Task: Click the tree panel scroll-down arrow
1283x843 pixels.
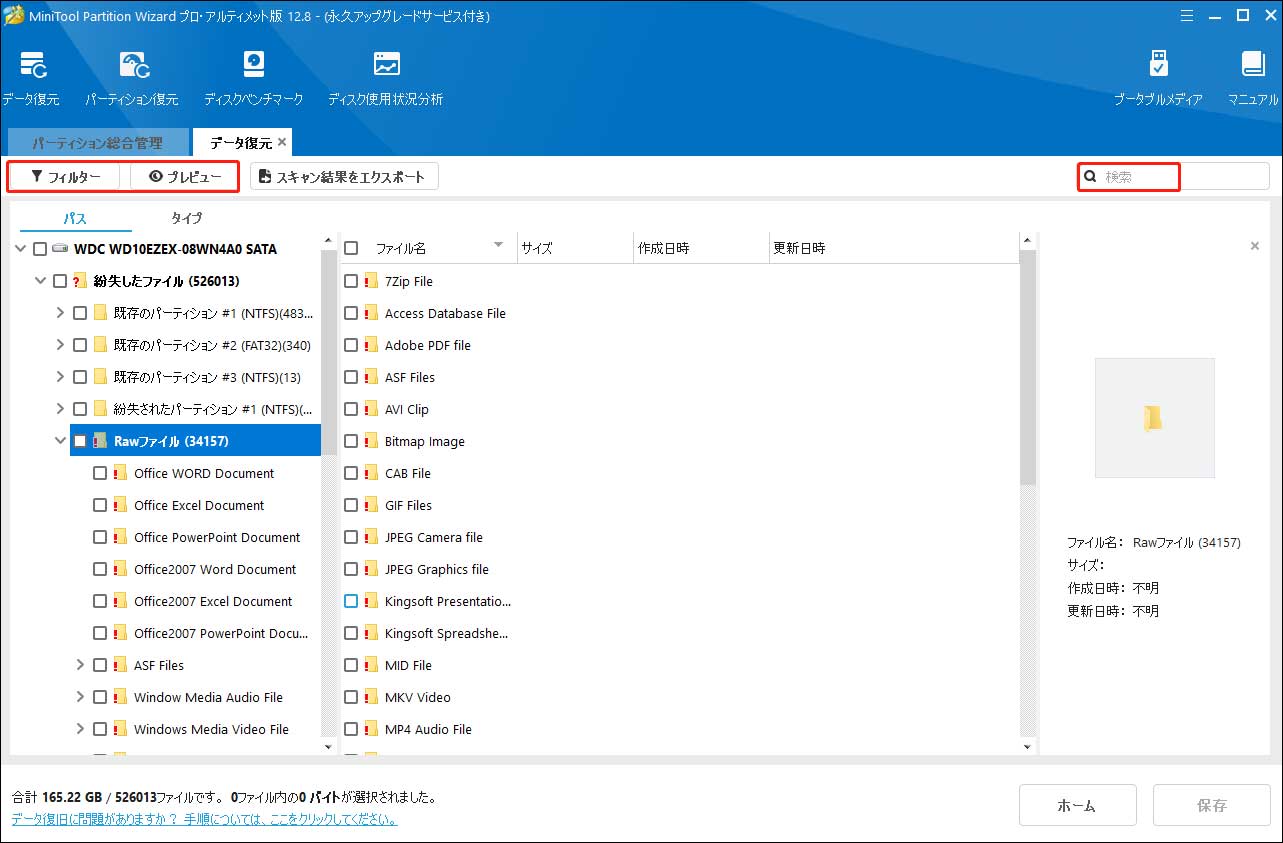Action: point(328,747)
